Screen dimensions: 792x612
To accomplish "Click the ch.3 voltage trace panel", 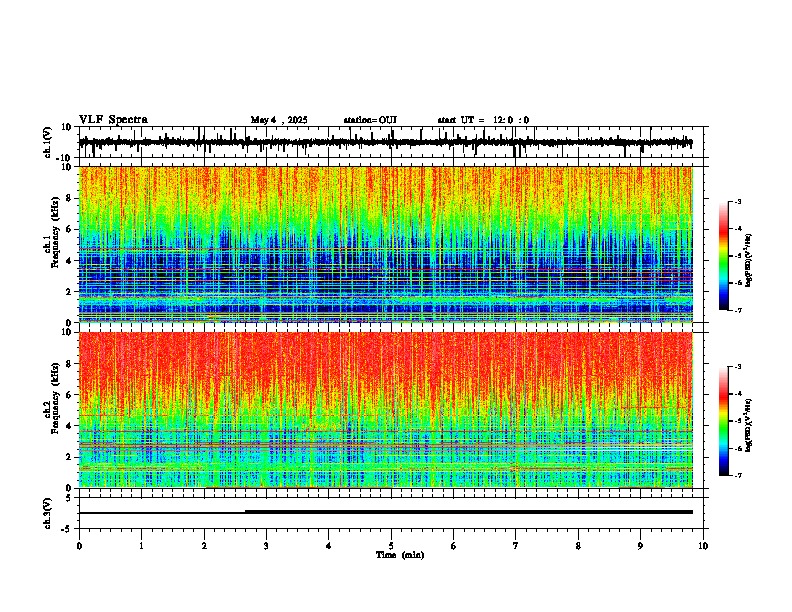I will coord(393,513).
